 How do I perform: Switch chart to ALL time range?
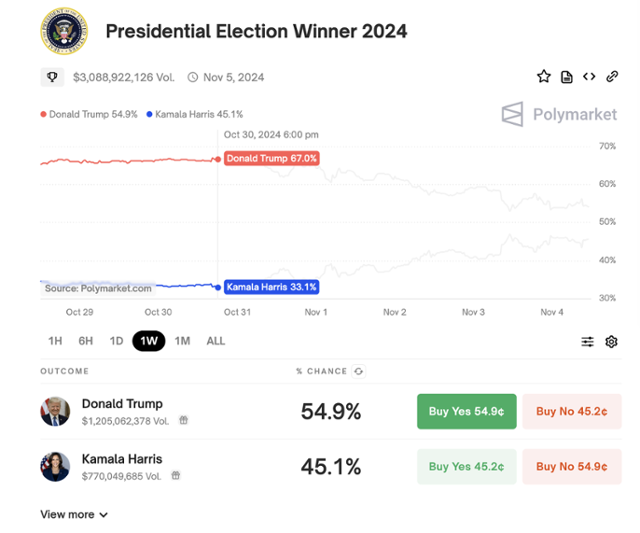point(216,341)
